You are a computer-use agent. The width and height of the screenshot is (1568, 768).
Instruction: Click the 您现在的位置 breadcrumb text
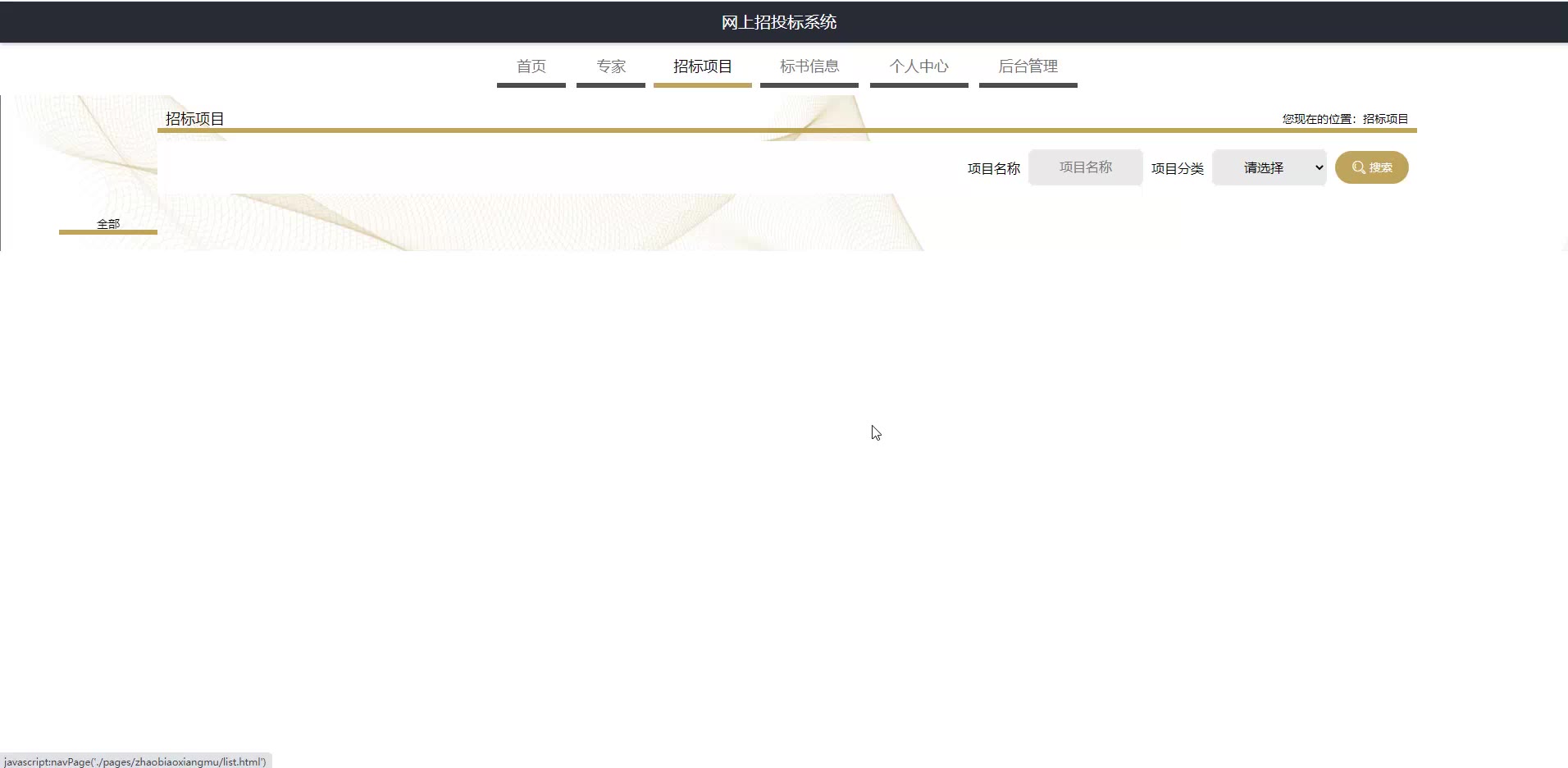click(1345, 119)
